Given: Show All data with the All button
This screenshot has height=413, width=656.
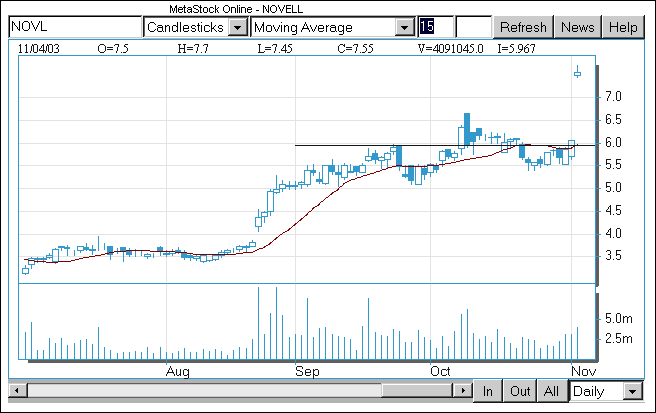Looking at the screenshot, I should click(551, 391).
